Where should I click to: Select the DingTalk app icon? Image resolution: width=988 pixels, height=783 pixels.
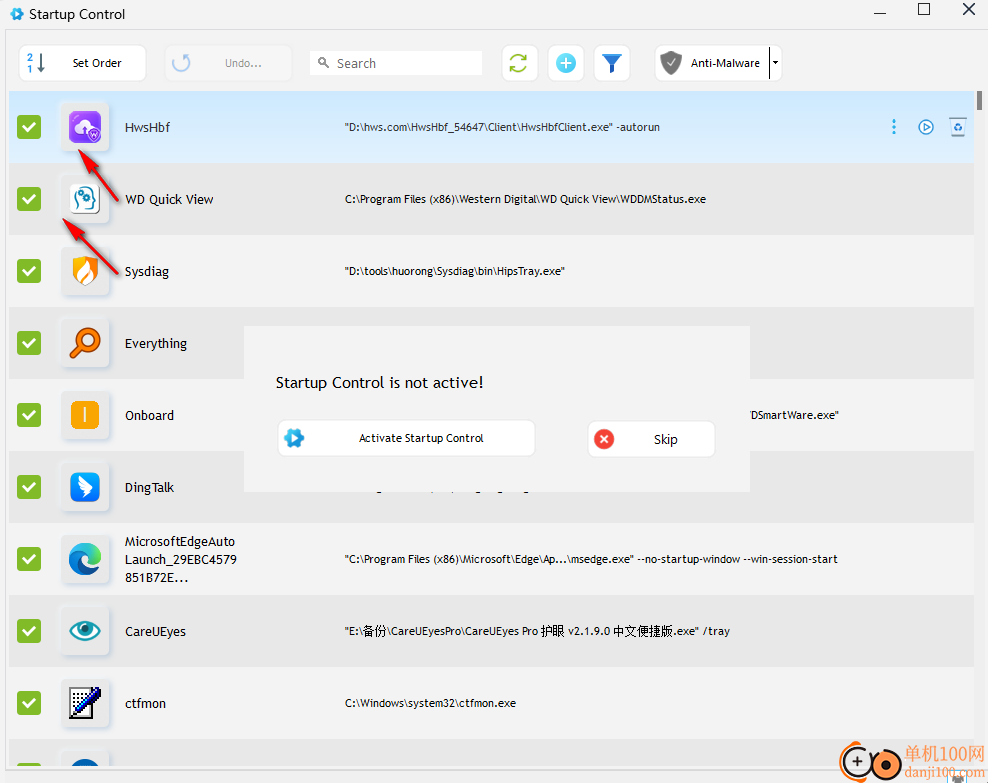click(x=85, y=488)
